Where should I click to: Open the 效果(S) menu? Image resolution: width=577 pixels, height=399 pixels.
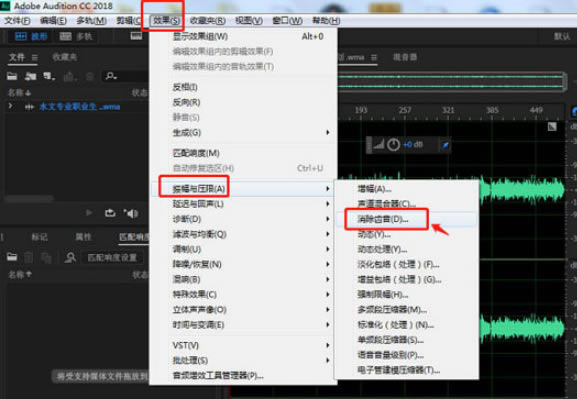point(166,21)
